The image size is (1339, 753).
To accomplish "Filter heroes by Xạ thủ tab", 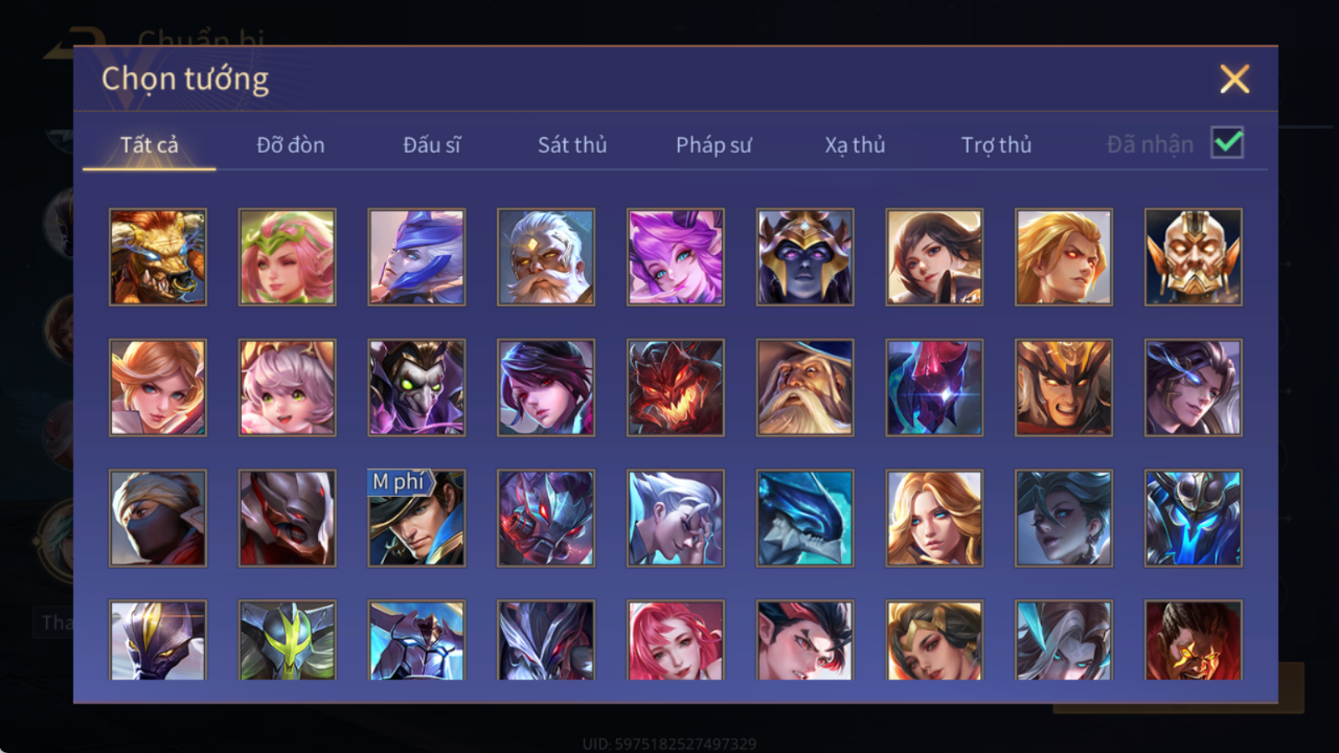I will click(855, 145).
